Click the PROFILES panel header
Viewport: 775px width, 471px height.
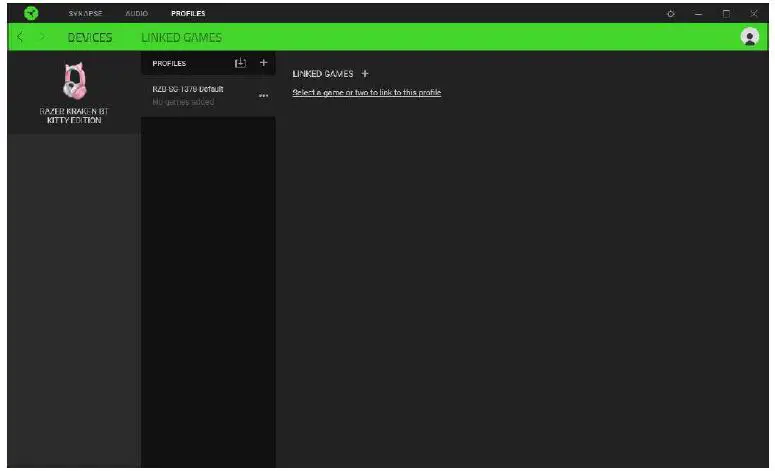pos(169,63)
